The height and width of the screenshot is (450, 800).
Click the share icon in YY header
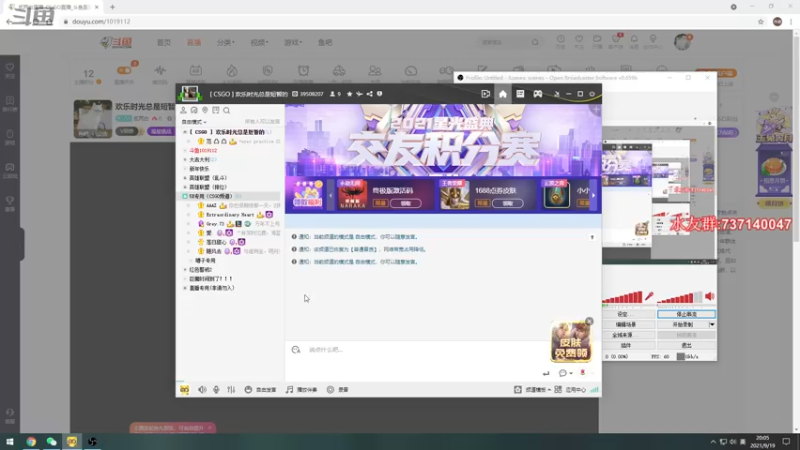pyautogui.click(x=369, y=94)
